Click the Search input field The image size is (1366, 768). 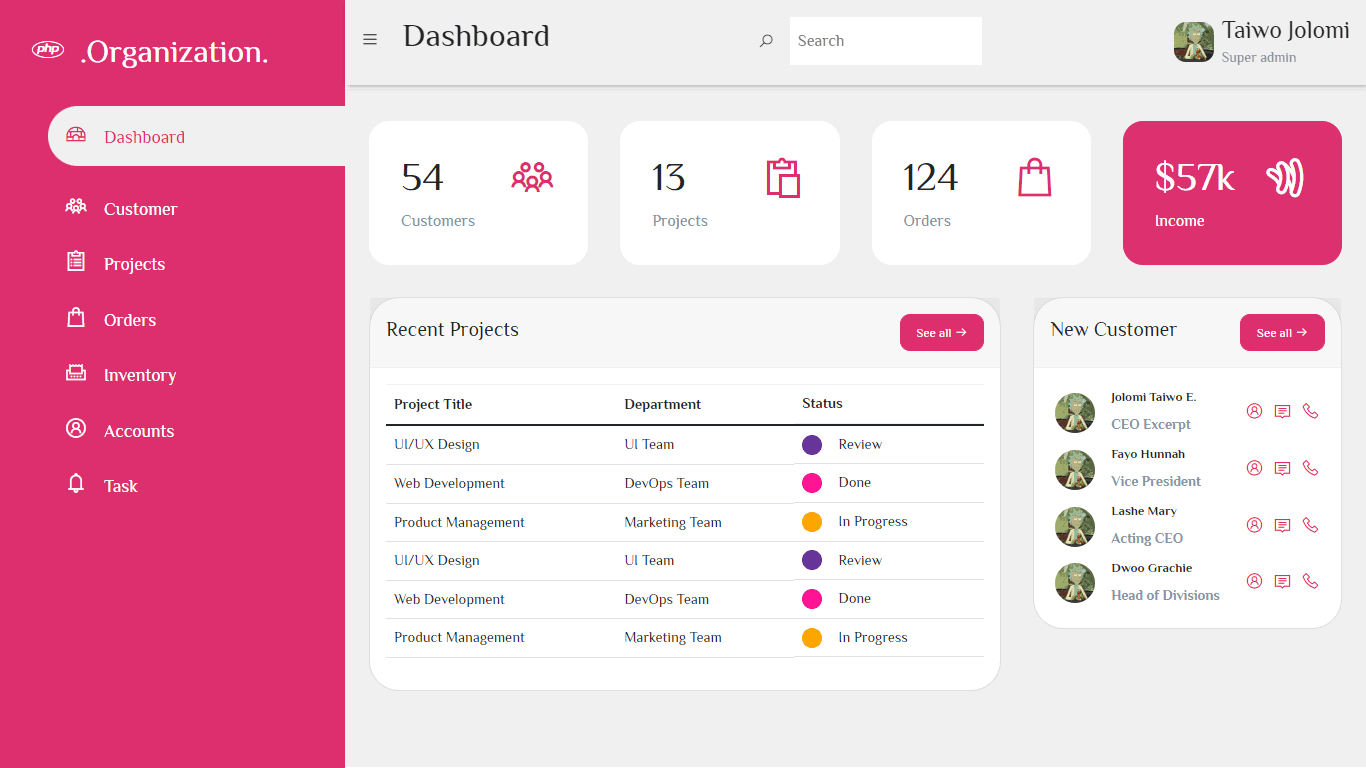[x=886, y=41]
